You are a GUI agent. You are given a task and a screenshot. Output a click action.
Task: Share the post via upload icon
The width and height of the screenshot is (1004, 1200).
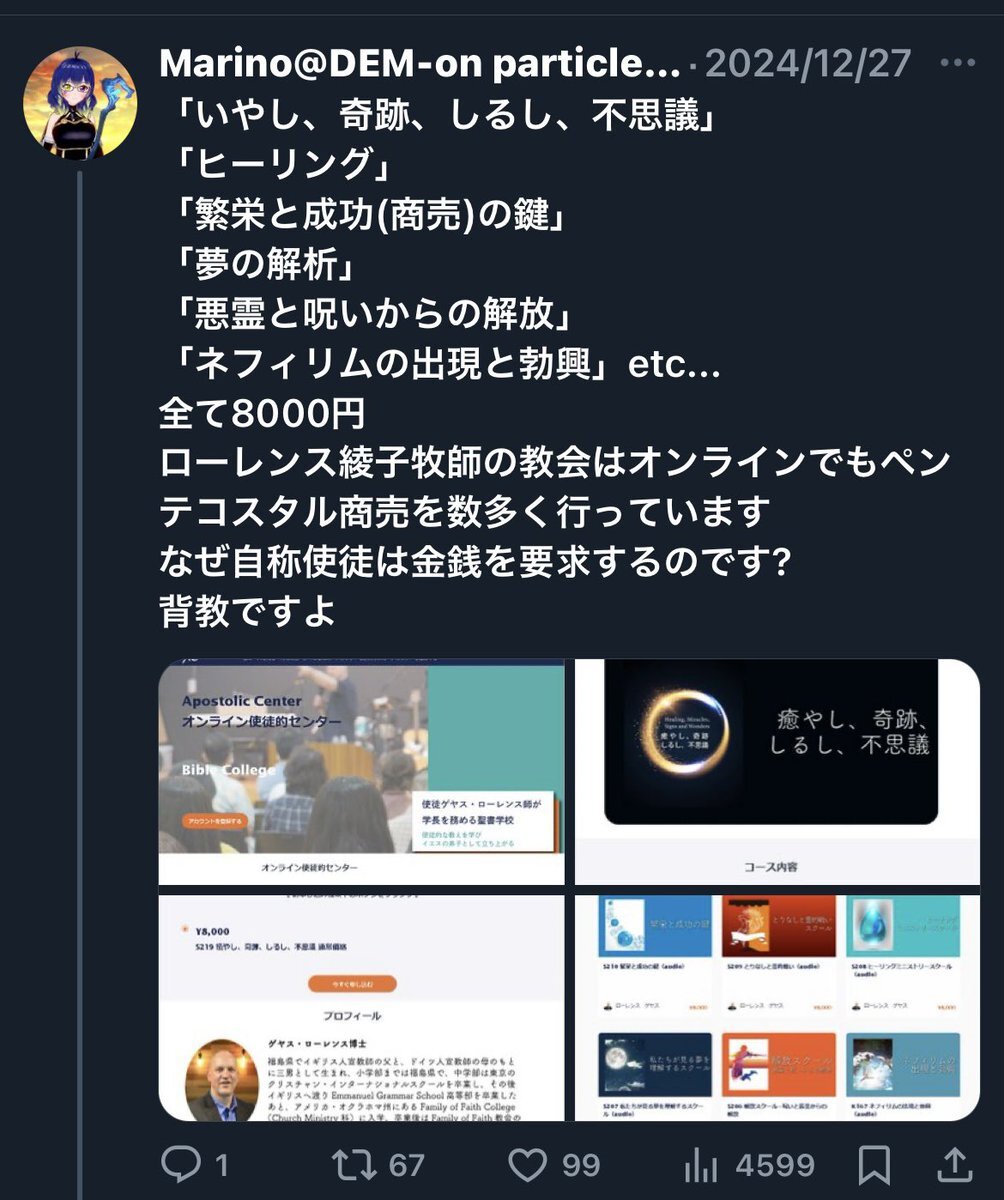[x=954, y=1164]
